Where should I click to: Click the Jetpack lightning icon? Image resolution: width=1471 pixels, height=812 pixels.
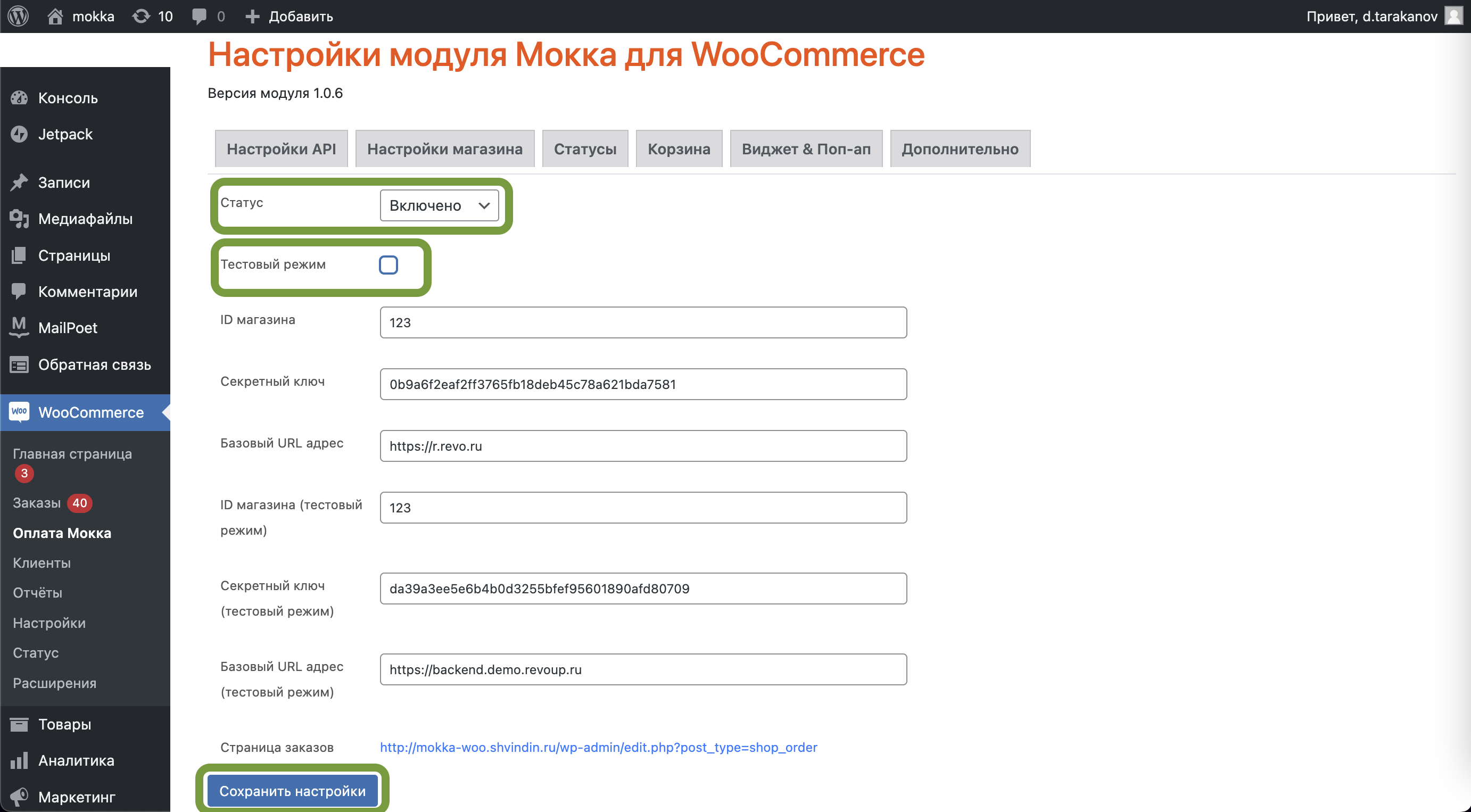tap(19, 134)
